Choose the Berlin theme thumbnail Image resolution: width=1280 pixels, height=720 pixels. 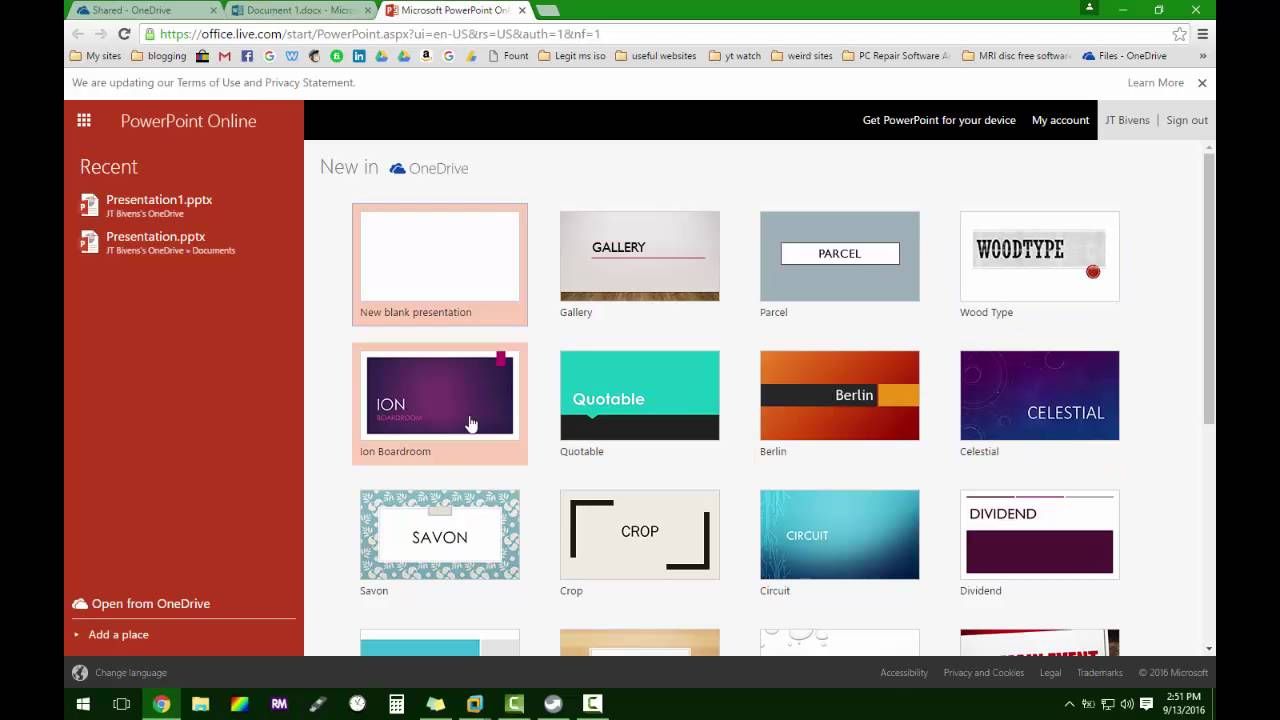tap(840, 395)
